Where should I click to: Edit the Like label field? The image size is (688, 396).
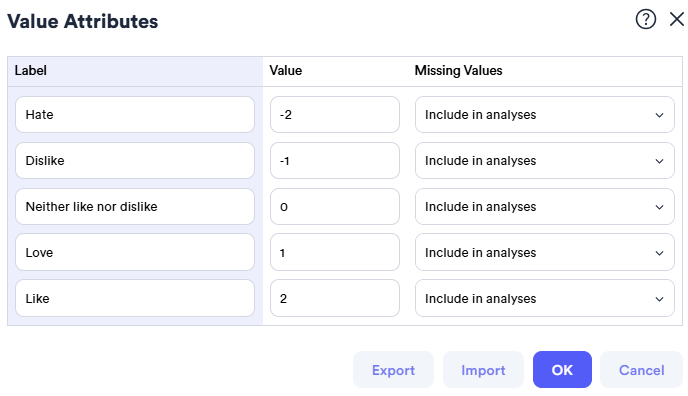(x=135, y=298)
